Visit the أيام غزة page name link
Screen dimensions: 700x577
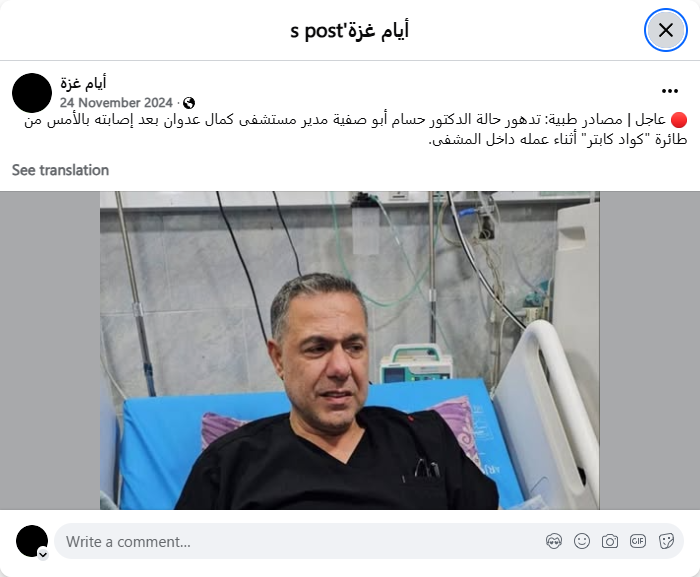(x=83, y=83)
